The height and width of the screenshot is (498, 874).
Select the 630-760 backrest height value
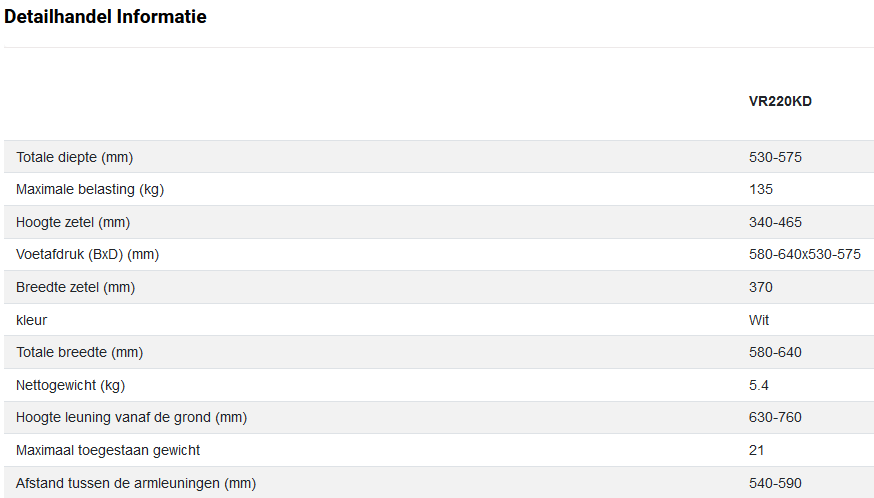775,417
